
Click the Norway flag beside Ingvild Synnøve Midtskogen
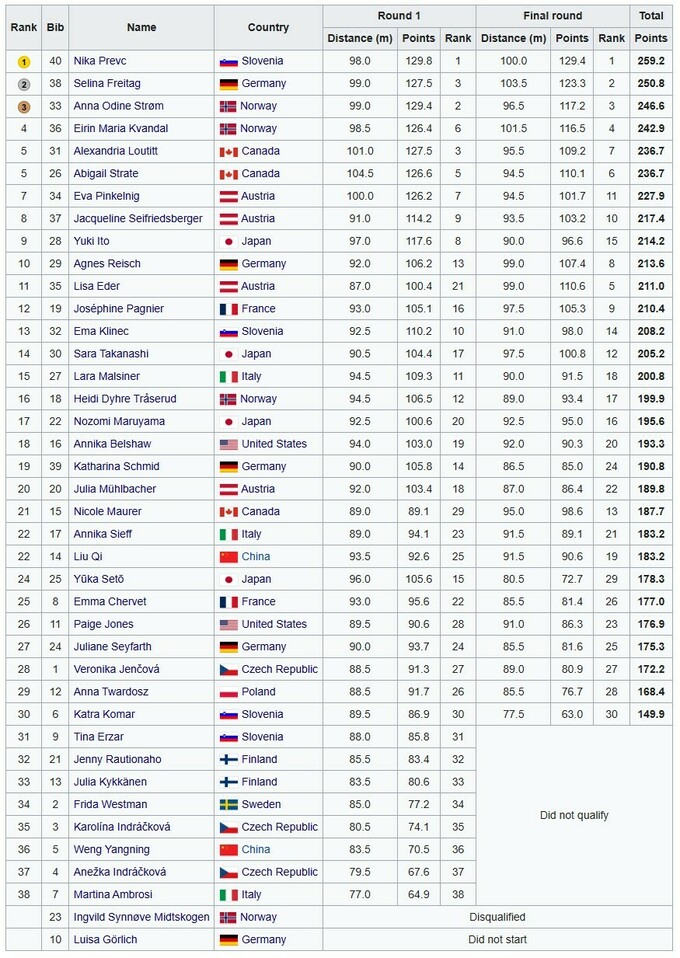click(x=228, y=917)
